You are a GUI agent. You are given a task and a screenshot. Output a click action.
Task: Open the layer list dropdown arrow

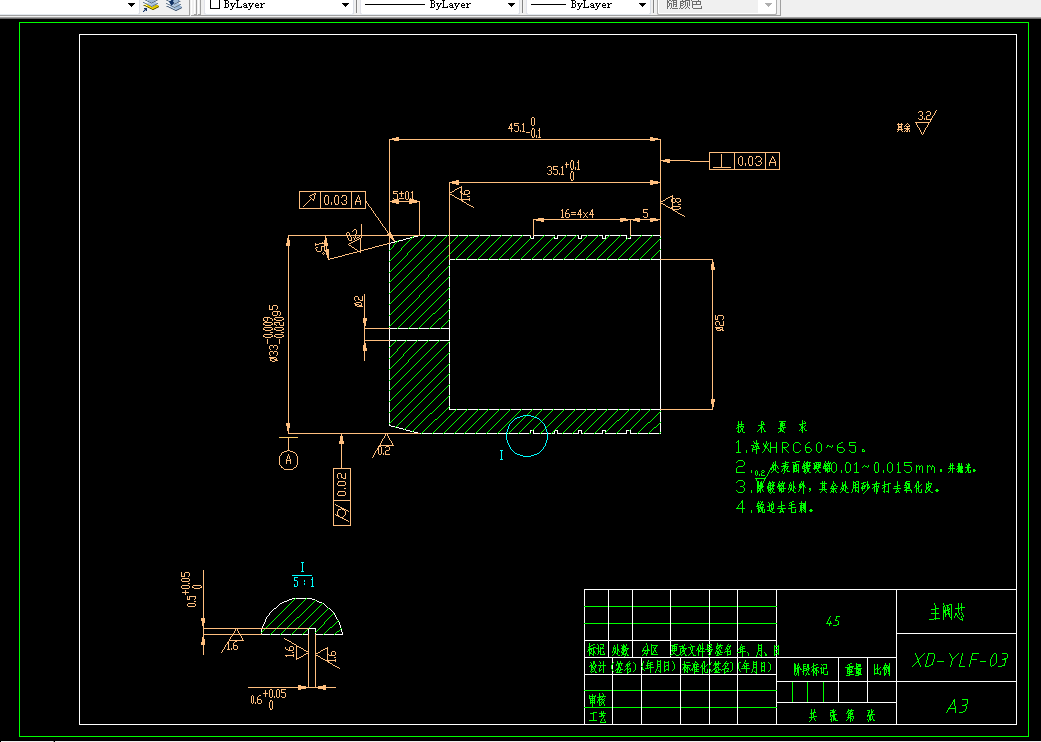click(131, 5)
